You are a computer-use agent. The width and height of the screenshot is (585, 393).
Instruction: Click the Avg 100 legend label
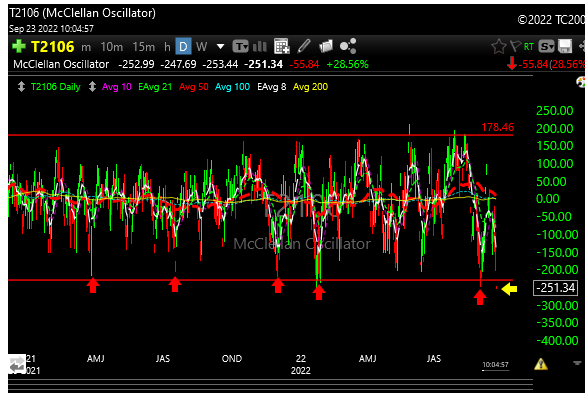(232, 87)
